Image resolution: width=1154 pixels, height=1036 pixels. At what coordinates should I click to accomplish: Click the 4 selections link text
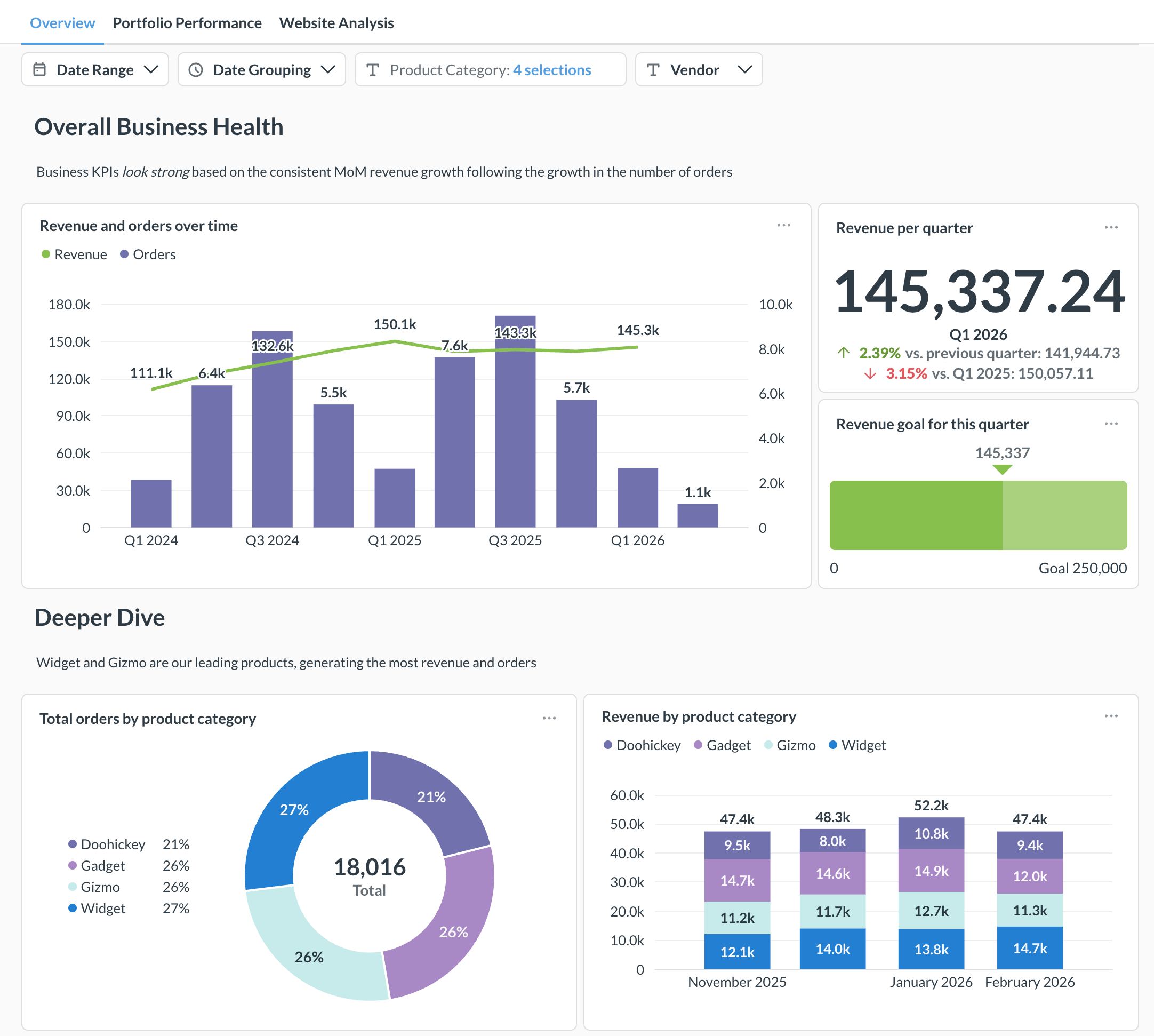pos(552,70)
